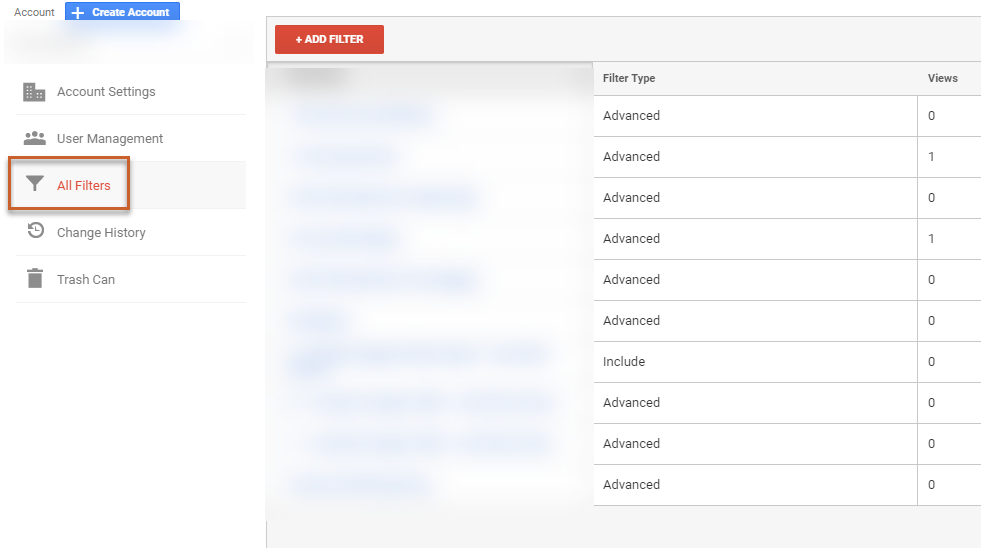Select the Include filter type row

(x=624, y=362)
